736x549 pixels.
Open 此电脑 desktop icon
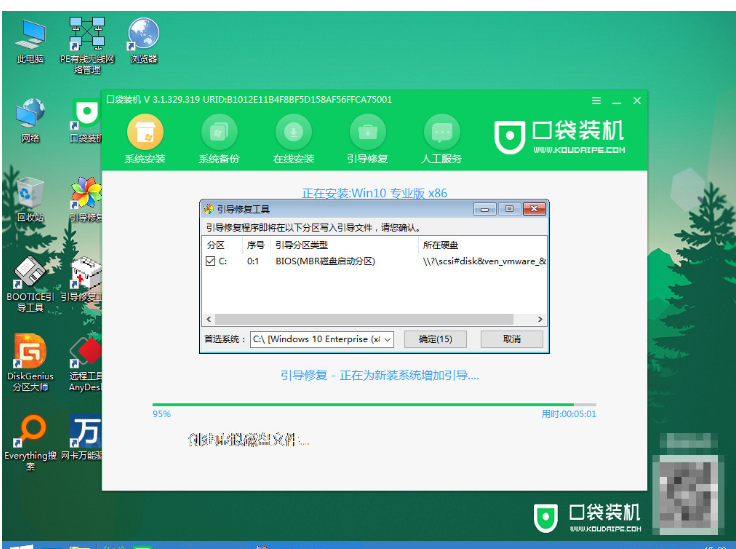(30, 38)
